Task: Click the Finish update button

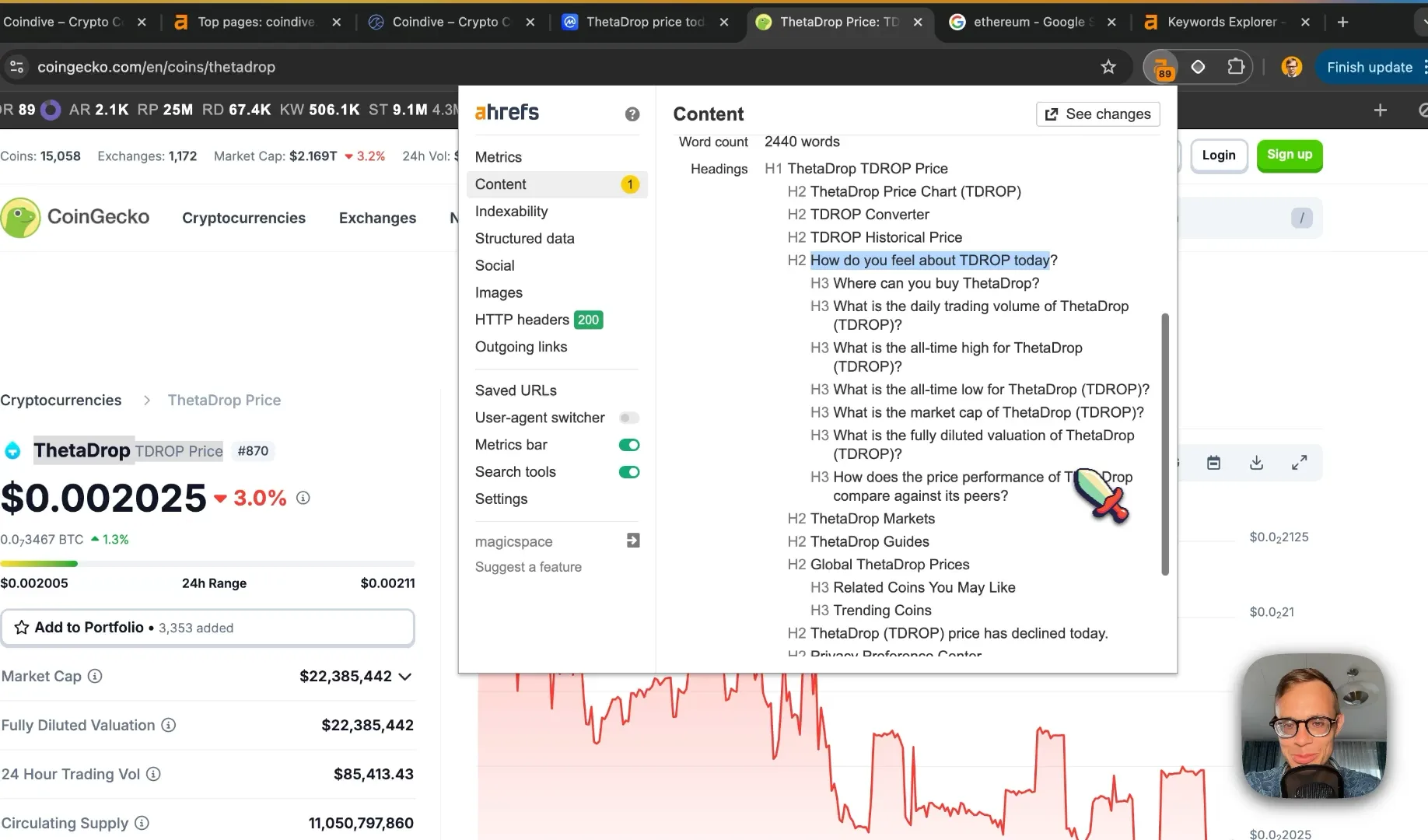Action: (1369, 67)
